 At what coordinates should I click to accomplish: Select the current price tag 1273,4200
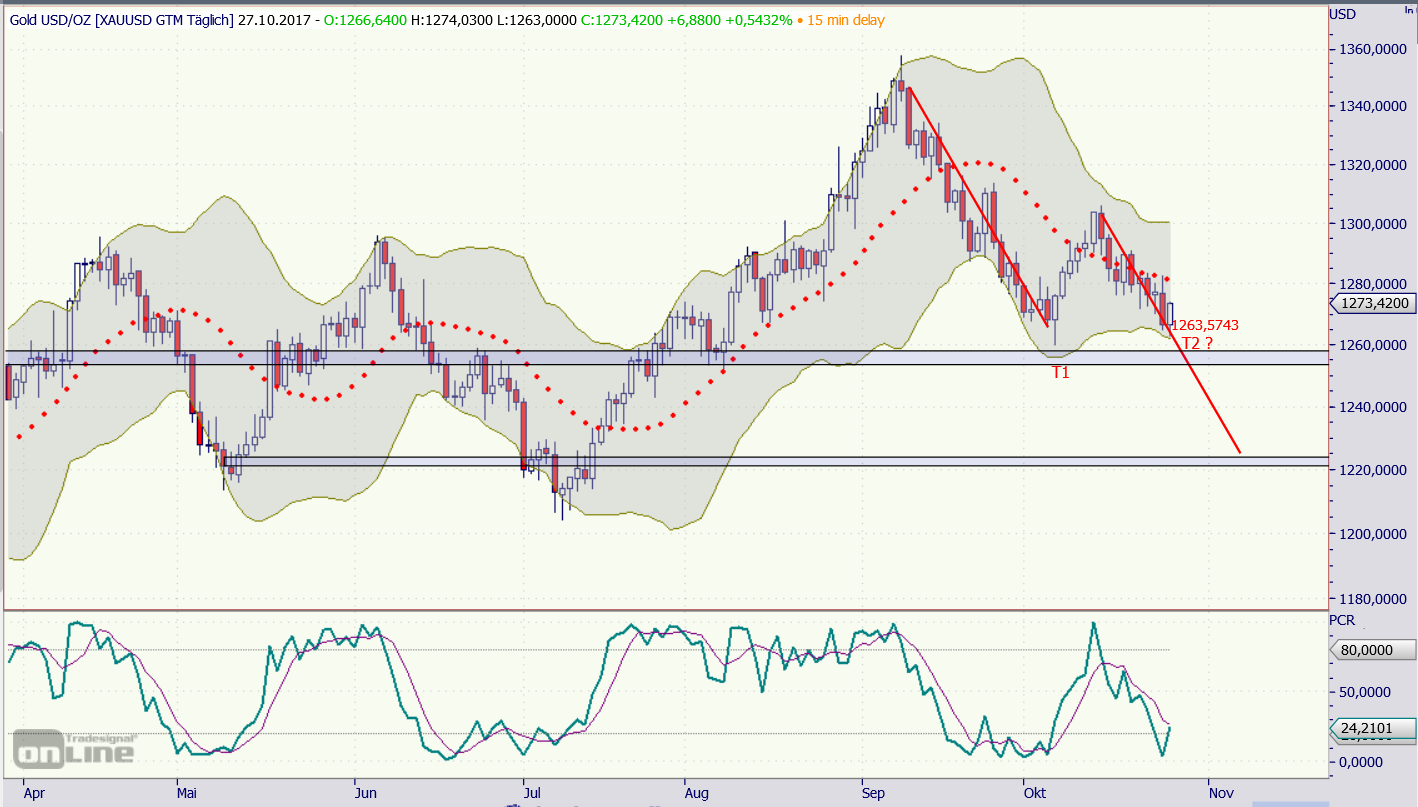click(x=1374, y=305)
